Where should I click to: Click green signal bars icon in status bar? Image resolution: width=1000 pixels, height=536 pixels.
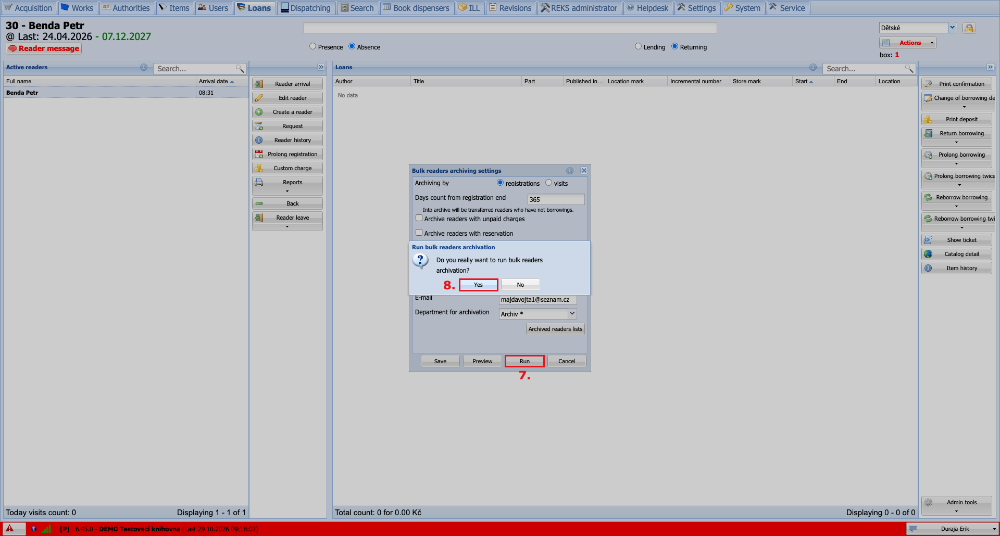pyautogui.click(x=47, y=529)
